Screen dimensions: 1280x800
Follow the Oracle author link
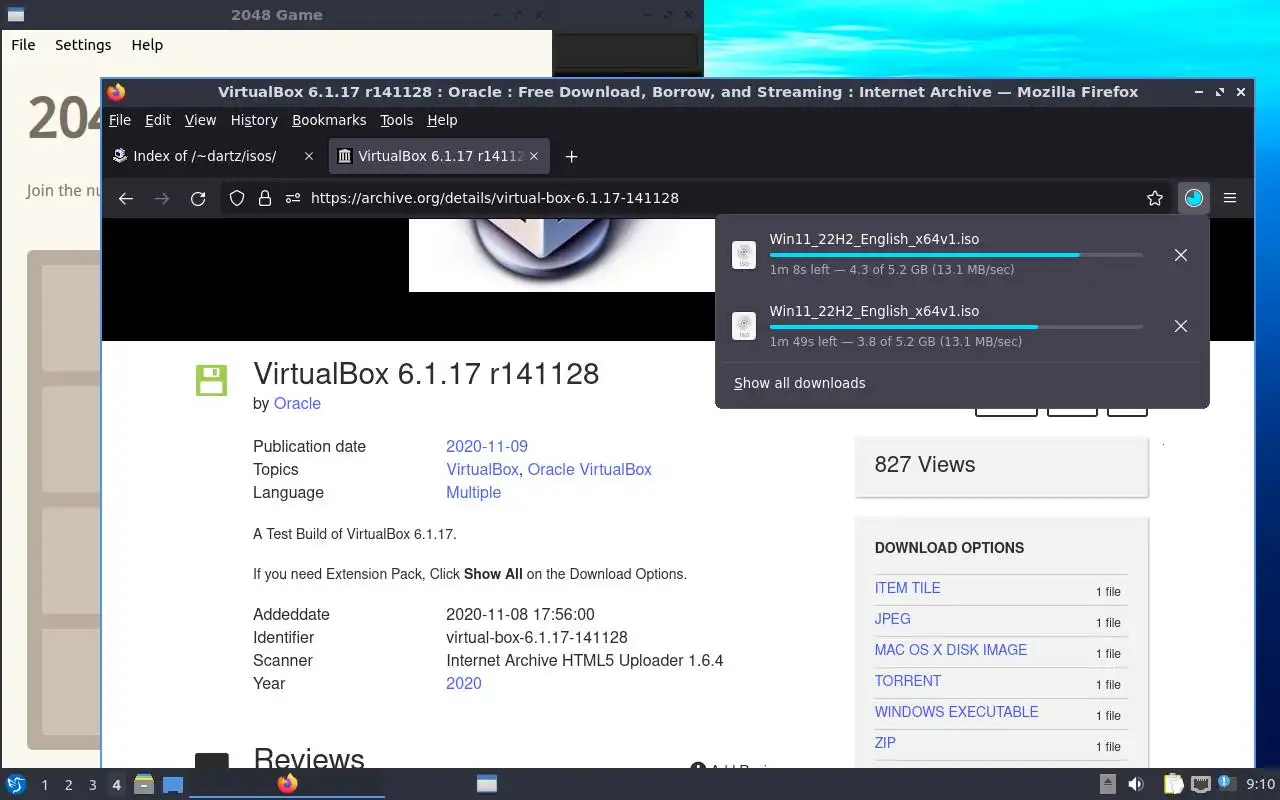(x=297, y=403)
